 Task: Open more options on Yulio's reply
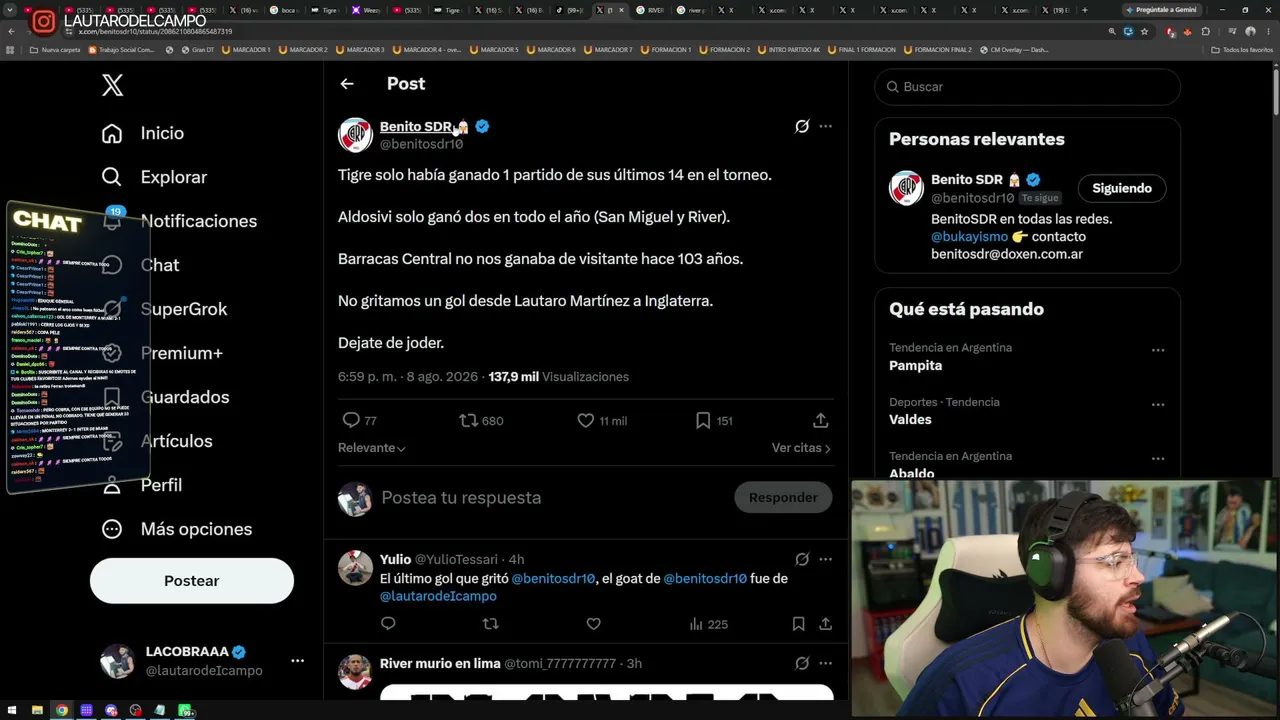point(825,559)
